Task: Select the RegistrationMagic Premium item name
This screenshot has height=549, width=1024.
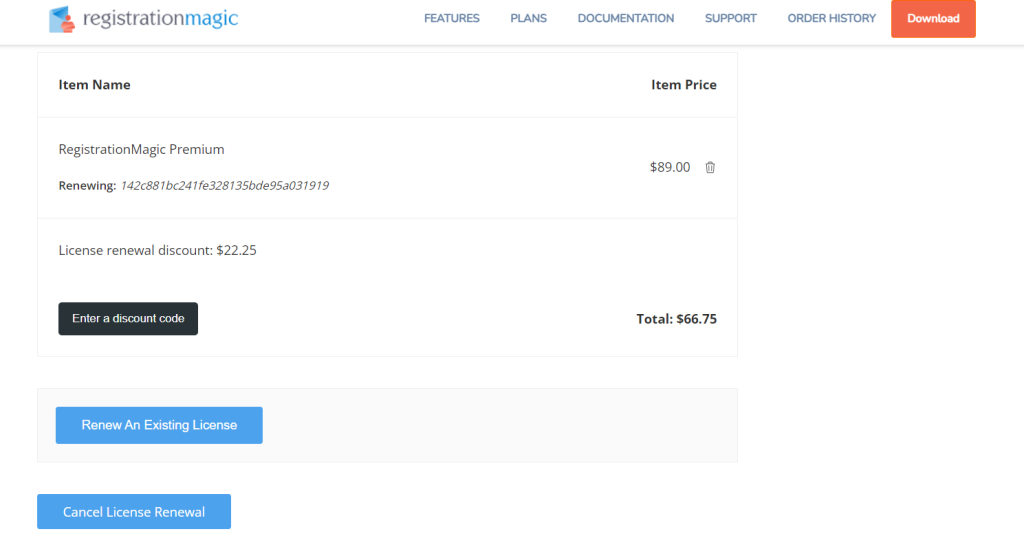Action: click(x=141, y=149)
